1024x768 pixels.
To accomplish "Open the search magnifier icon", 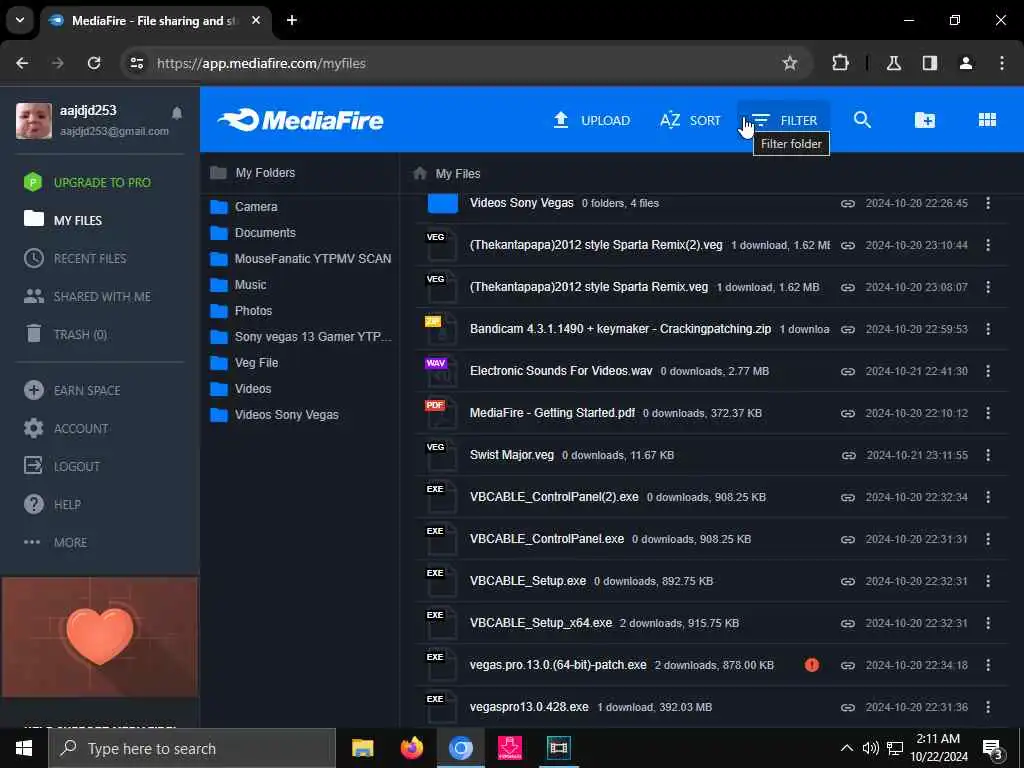I will 862,120.
